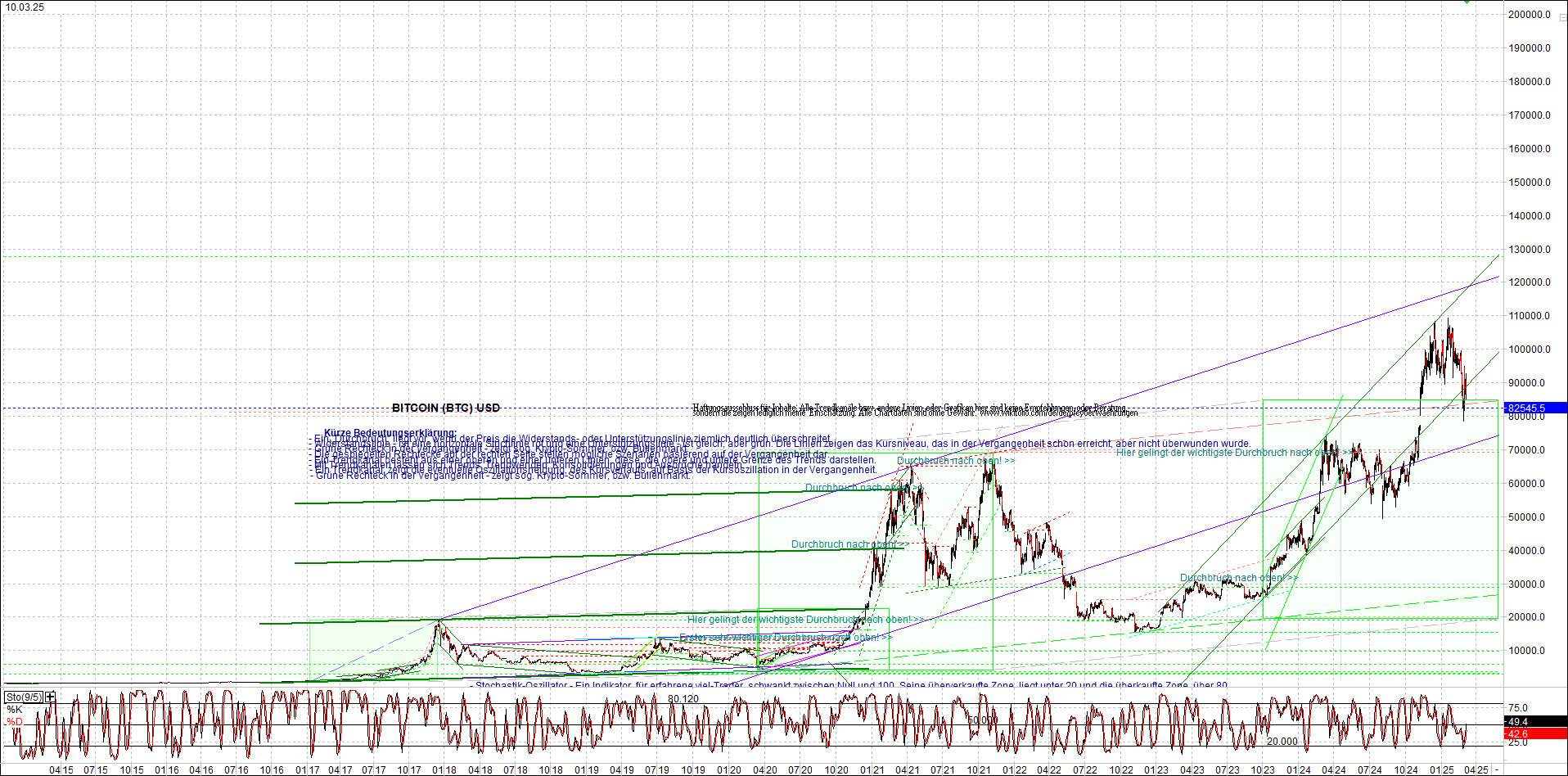Click the "Durchbruch nach oben! >>" annotation
The width and height of the screenshot is (1568, 776).
[957, 460]
